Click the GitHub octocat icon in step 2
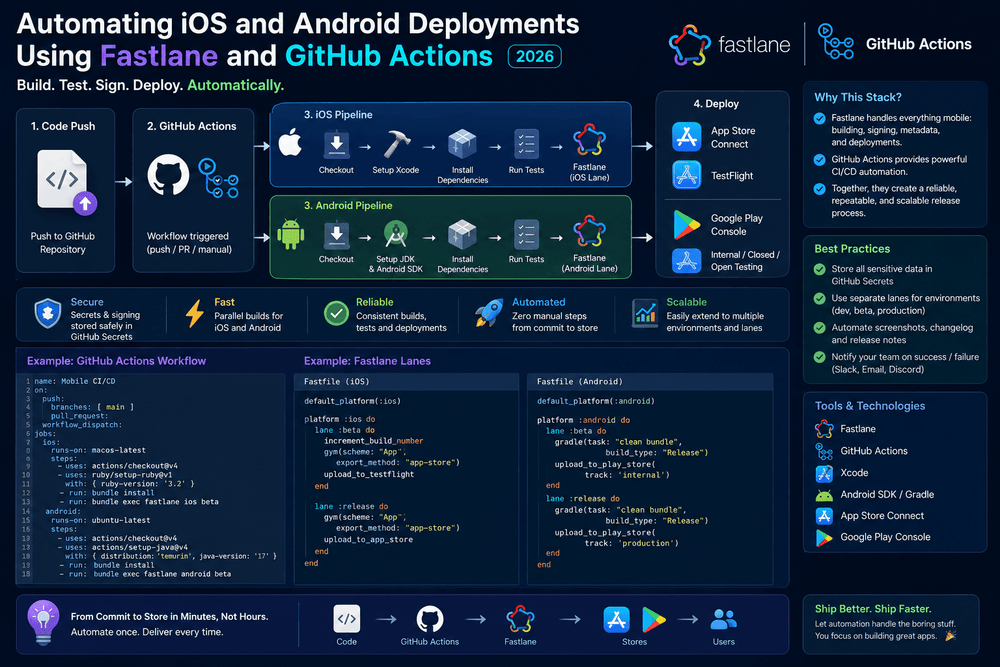 tap(168, 175)
